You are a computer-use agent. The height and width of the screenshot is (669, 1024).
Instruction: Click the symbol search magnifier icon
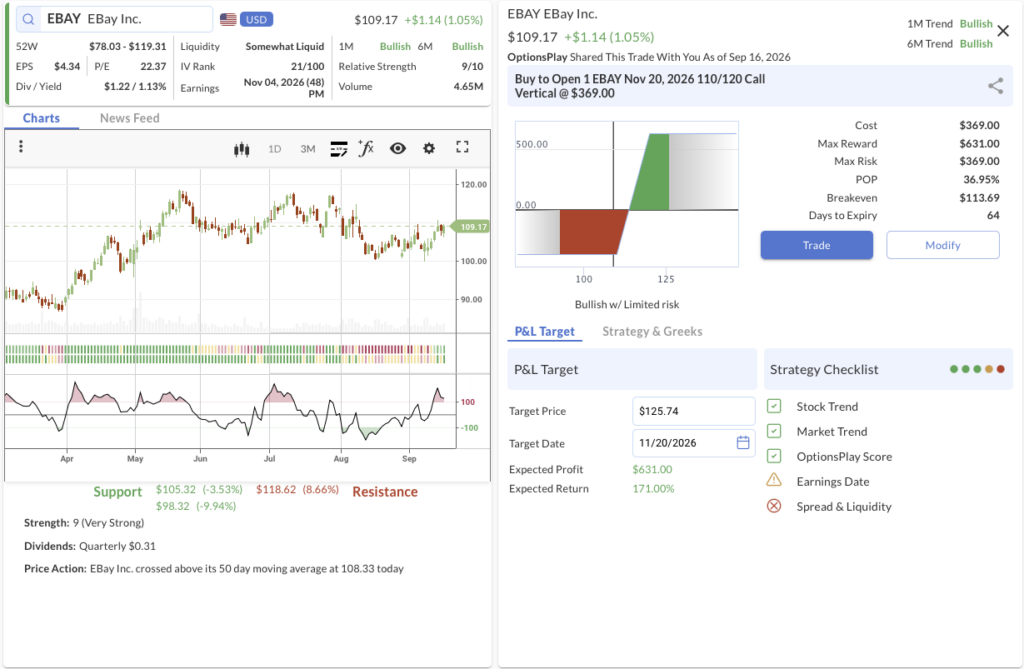point(28,20)
